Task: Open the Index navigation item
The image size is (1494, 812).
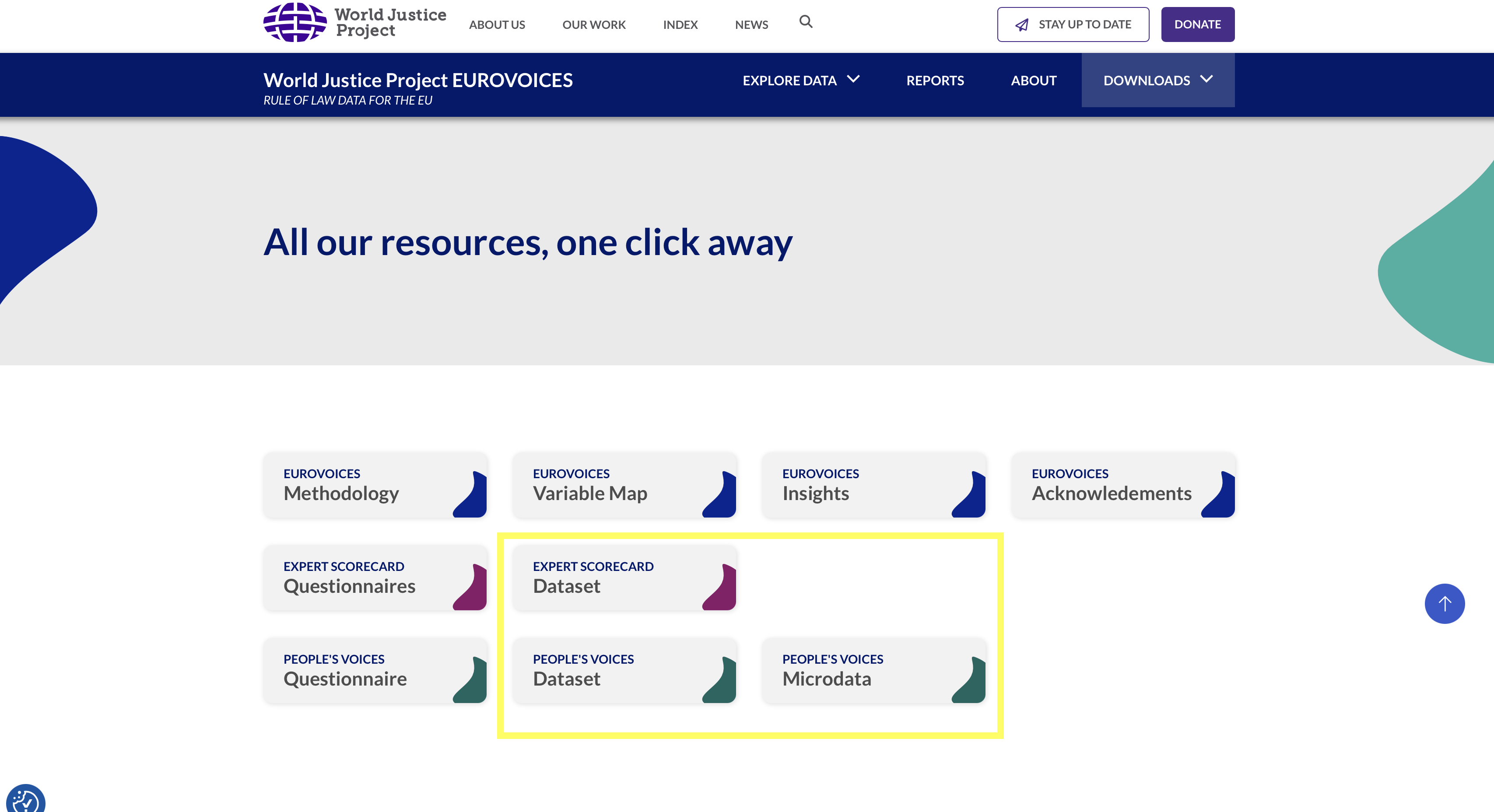Action: pyautogui.click(x=680, y=24)
